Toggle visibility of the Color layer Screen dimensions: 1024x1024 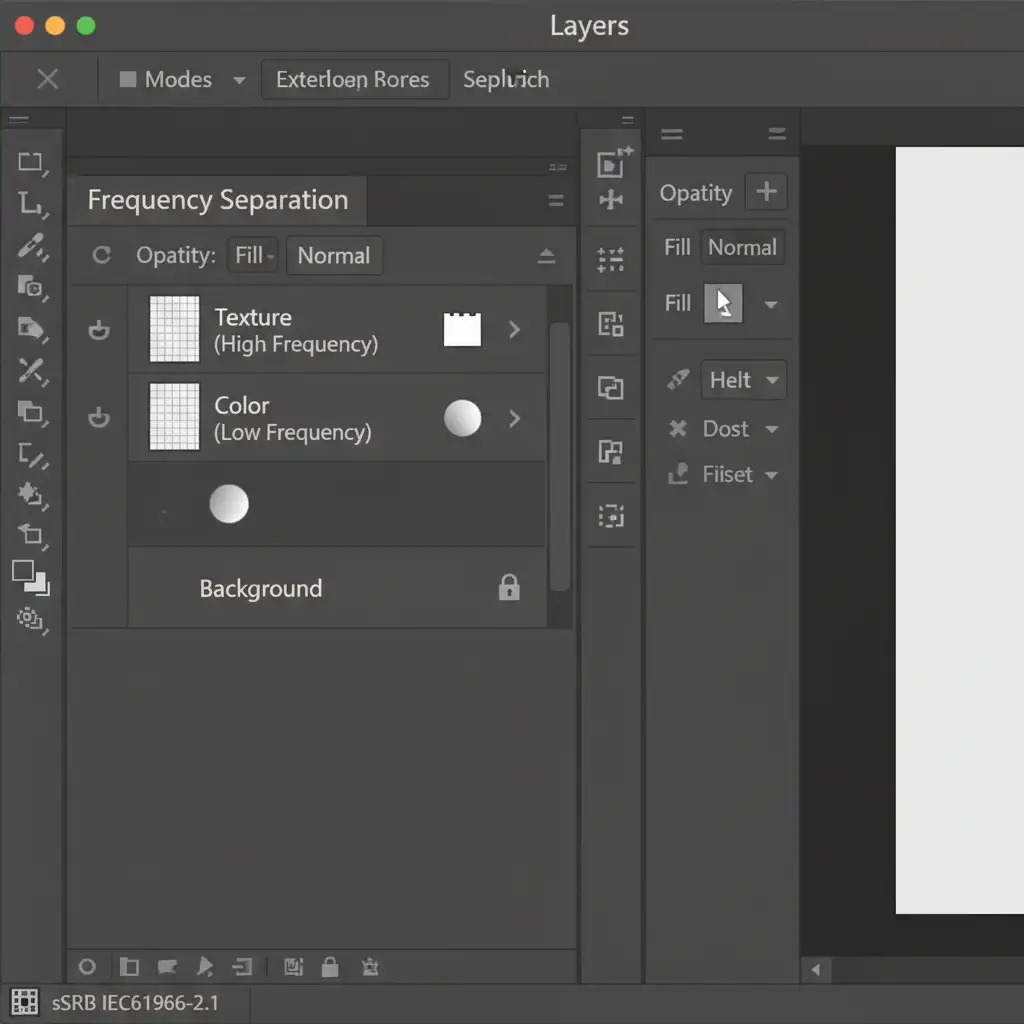click(99, 417)
